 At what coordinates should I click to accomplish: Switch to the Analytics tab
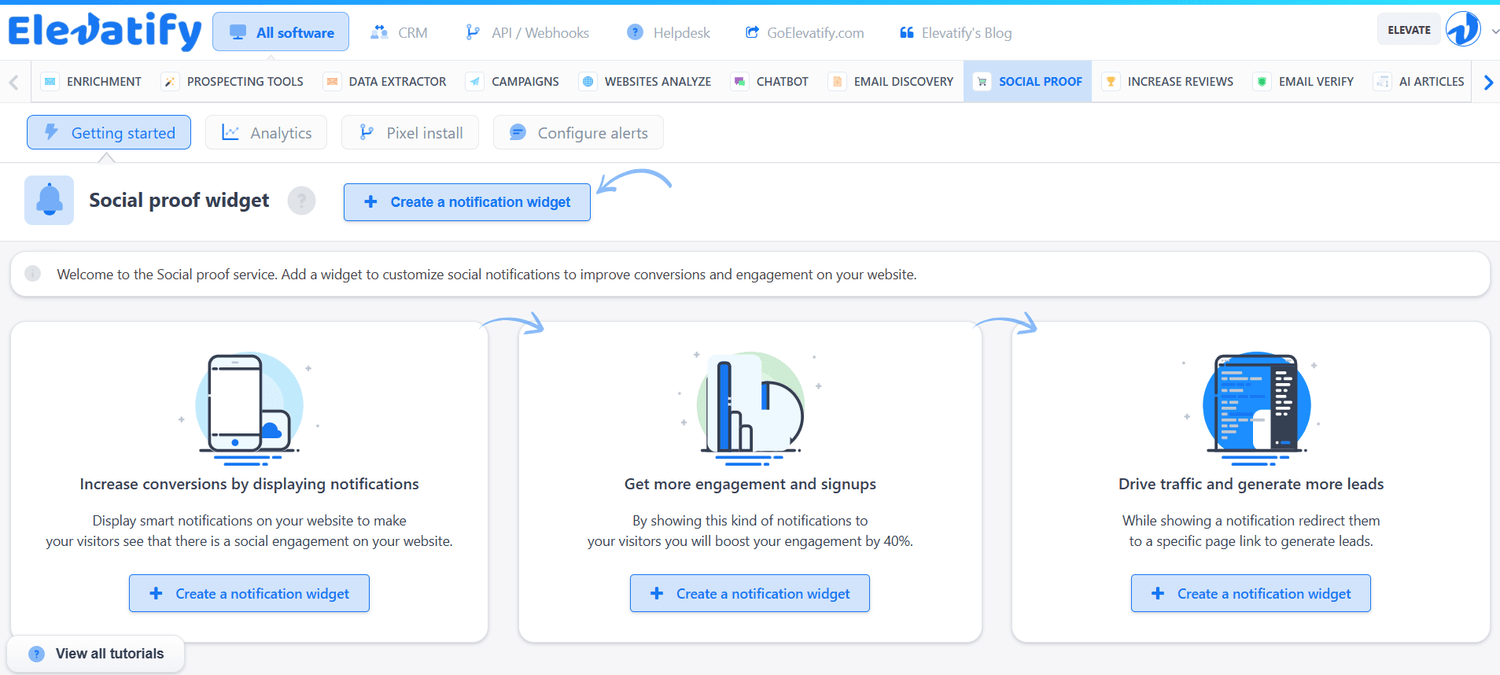pos(266,133)
